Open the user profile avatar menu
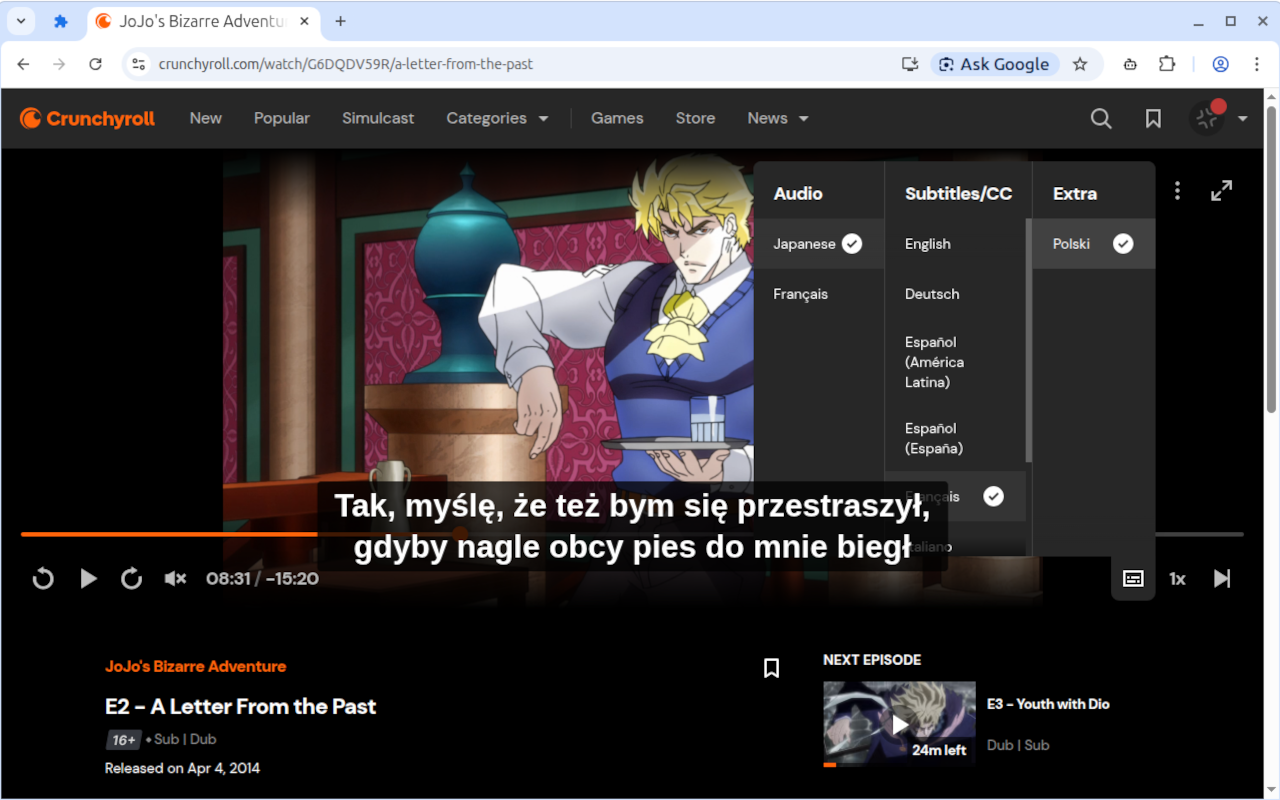 [1207, 119]
